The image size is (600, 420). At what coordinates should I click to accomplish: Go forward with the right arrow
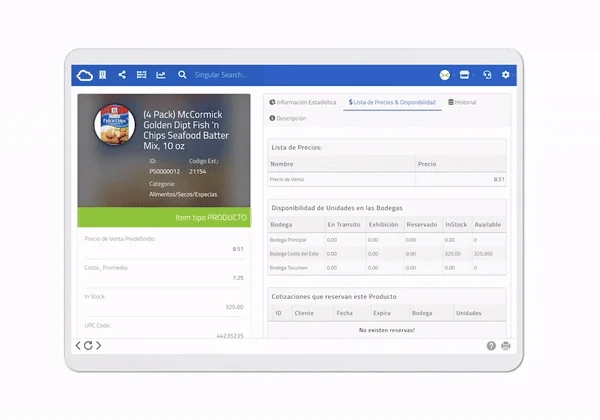pos(99,345)
